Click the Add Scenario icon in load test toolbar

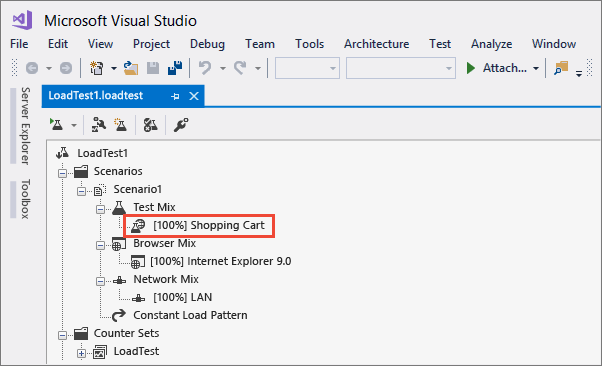[99, 125]
